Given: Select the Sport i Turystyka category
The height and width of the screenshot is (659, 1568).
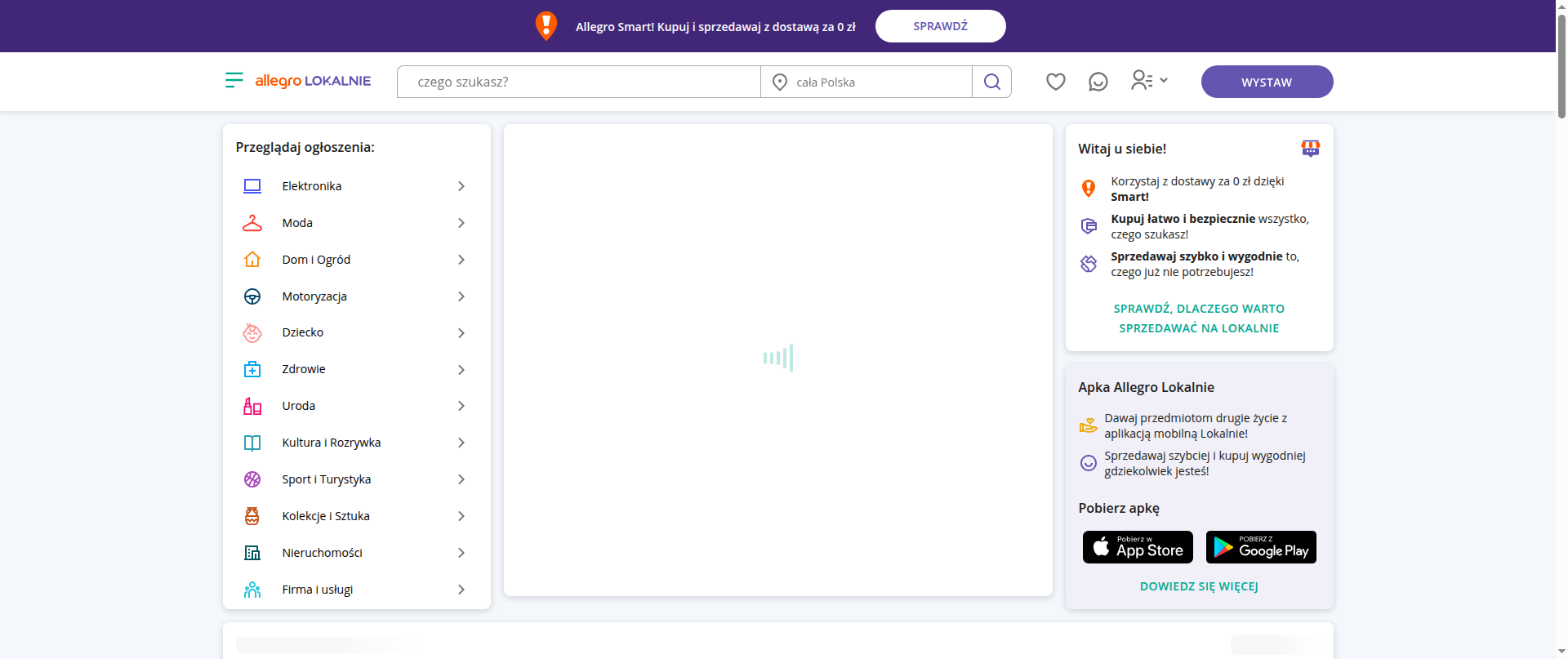Looking at the screenshot, I should [x=357, y=479].
